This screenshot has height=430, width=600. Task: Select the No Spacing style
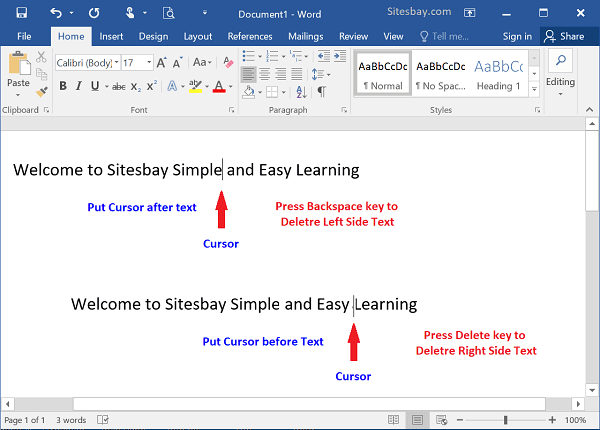coord(440,73)
